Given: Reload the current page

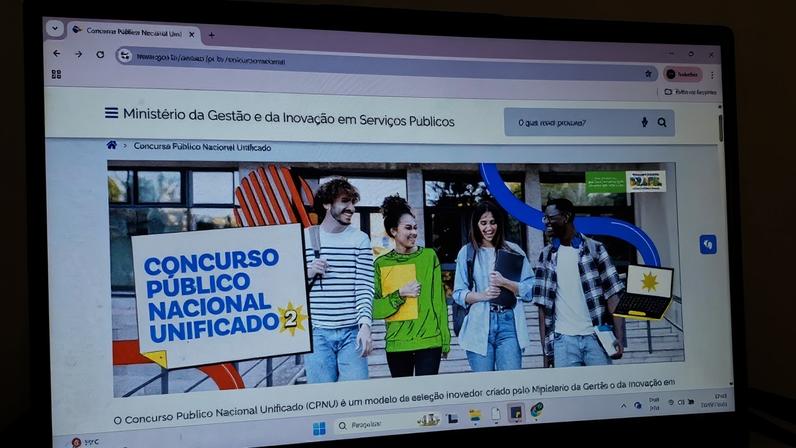Looking at the screenshot, I should point(101,54).
